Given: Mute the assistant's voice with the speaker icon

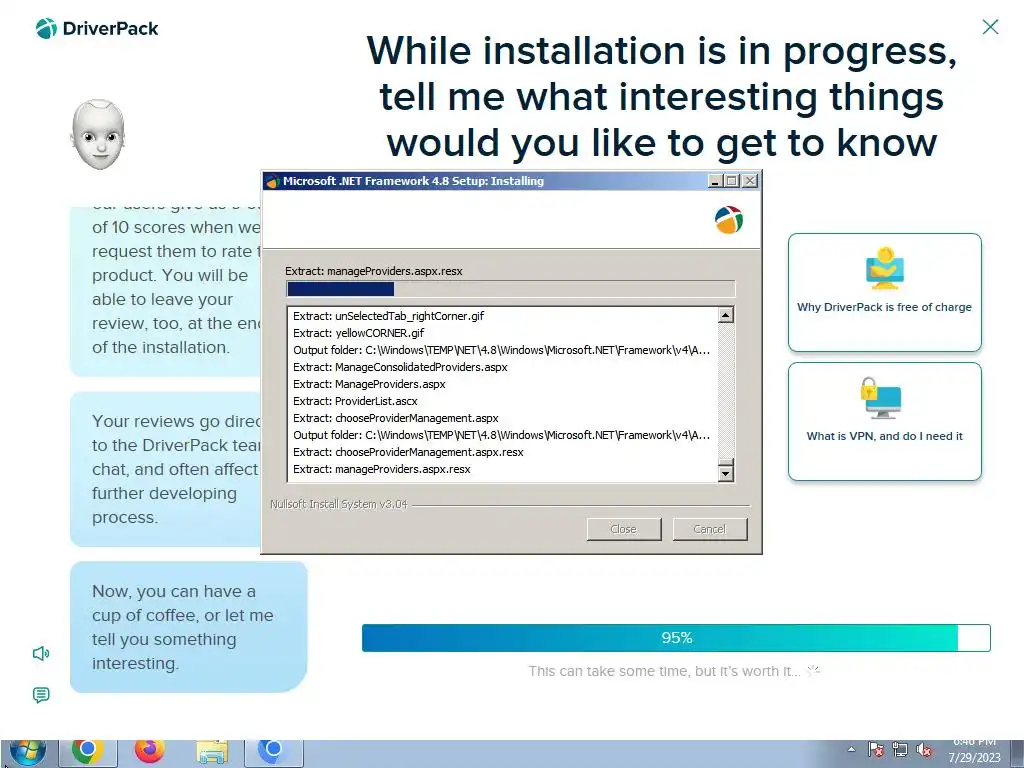Looking at the screenshot, I should coord(41,653).
